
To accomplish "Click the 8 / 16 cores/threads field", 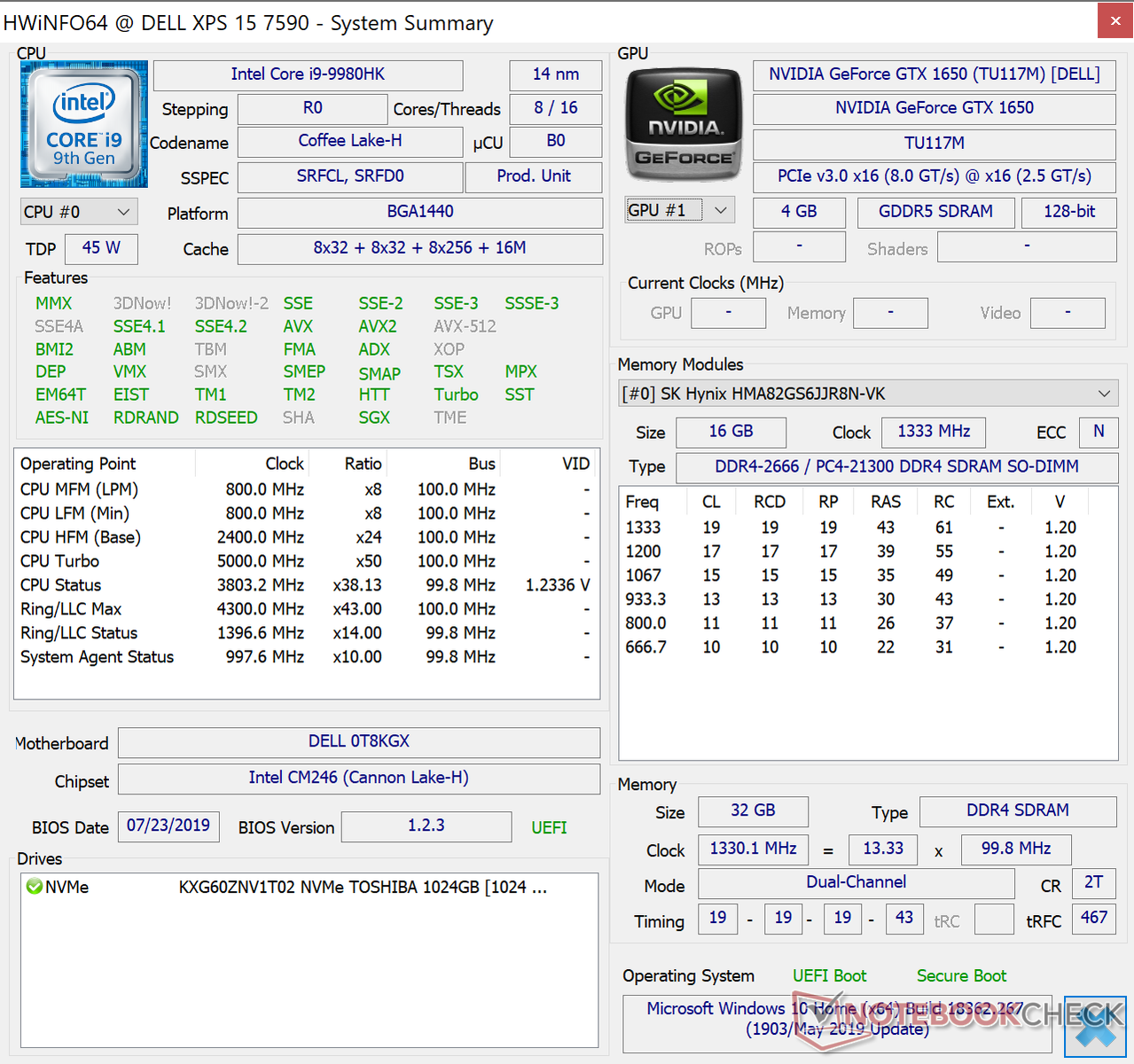I will (556, 108).
